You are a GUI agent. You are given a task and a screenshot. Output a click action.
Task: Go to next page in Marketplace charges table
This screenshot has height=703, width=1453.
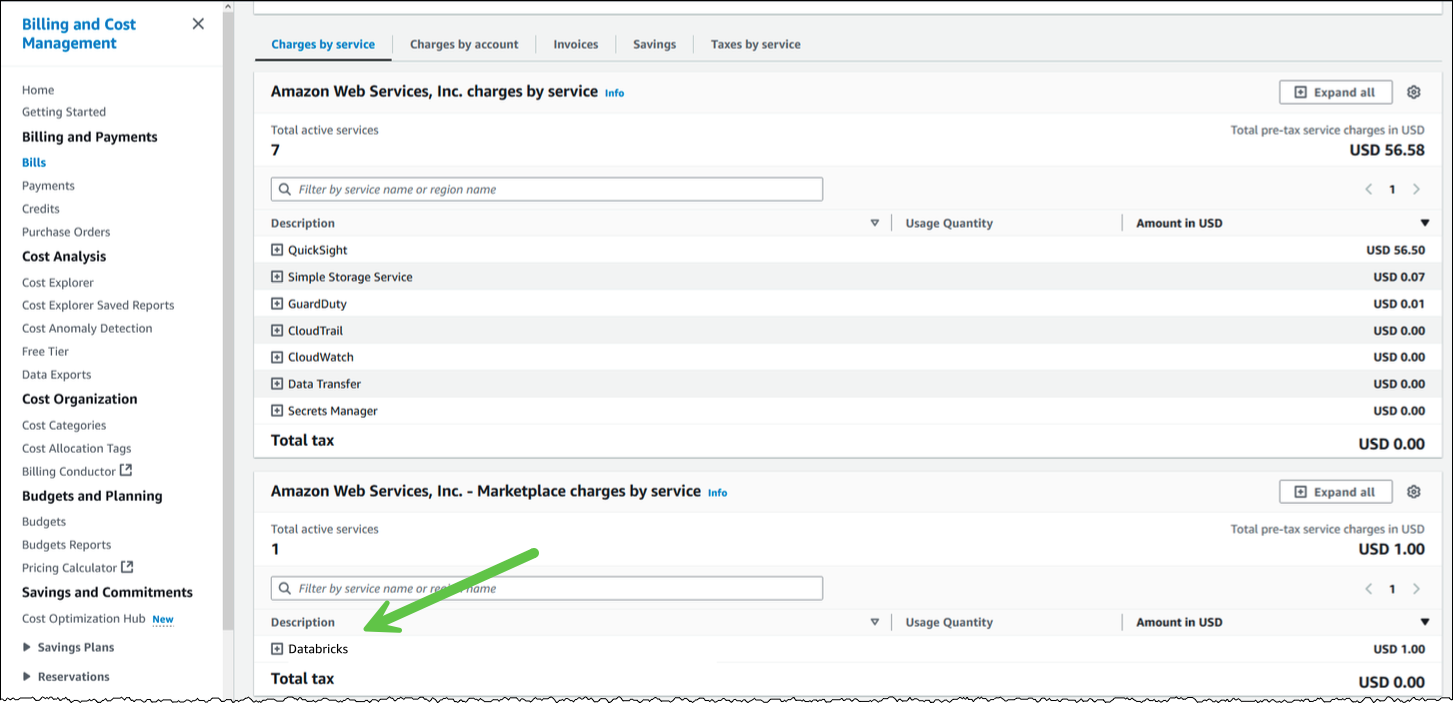click(1416, 589)
